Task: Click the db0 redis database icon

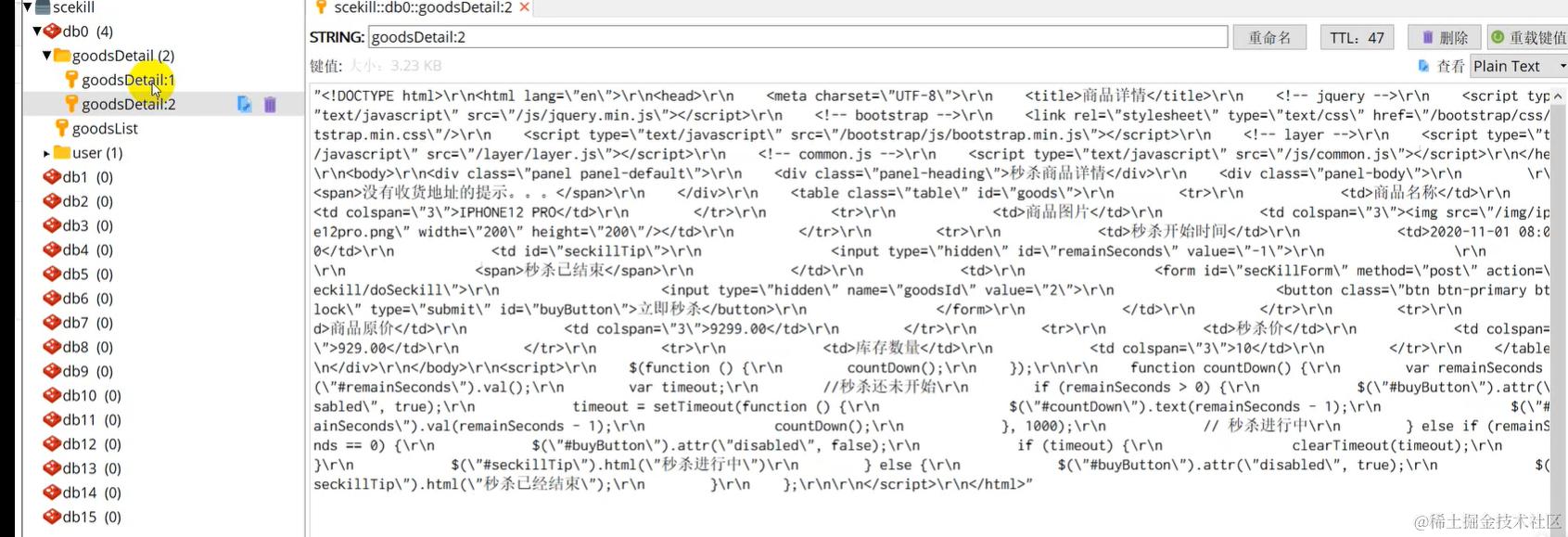Action: pyautogui.click(x=52, y=32)
